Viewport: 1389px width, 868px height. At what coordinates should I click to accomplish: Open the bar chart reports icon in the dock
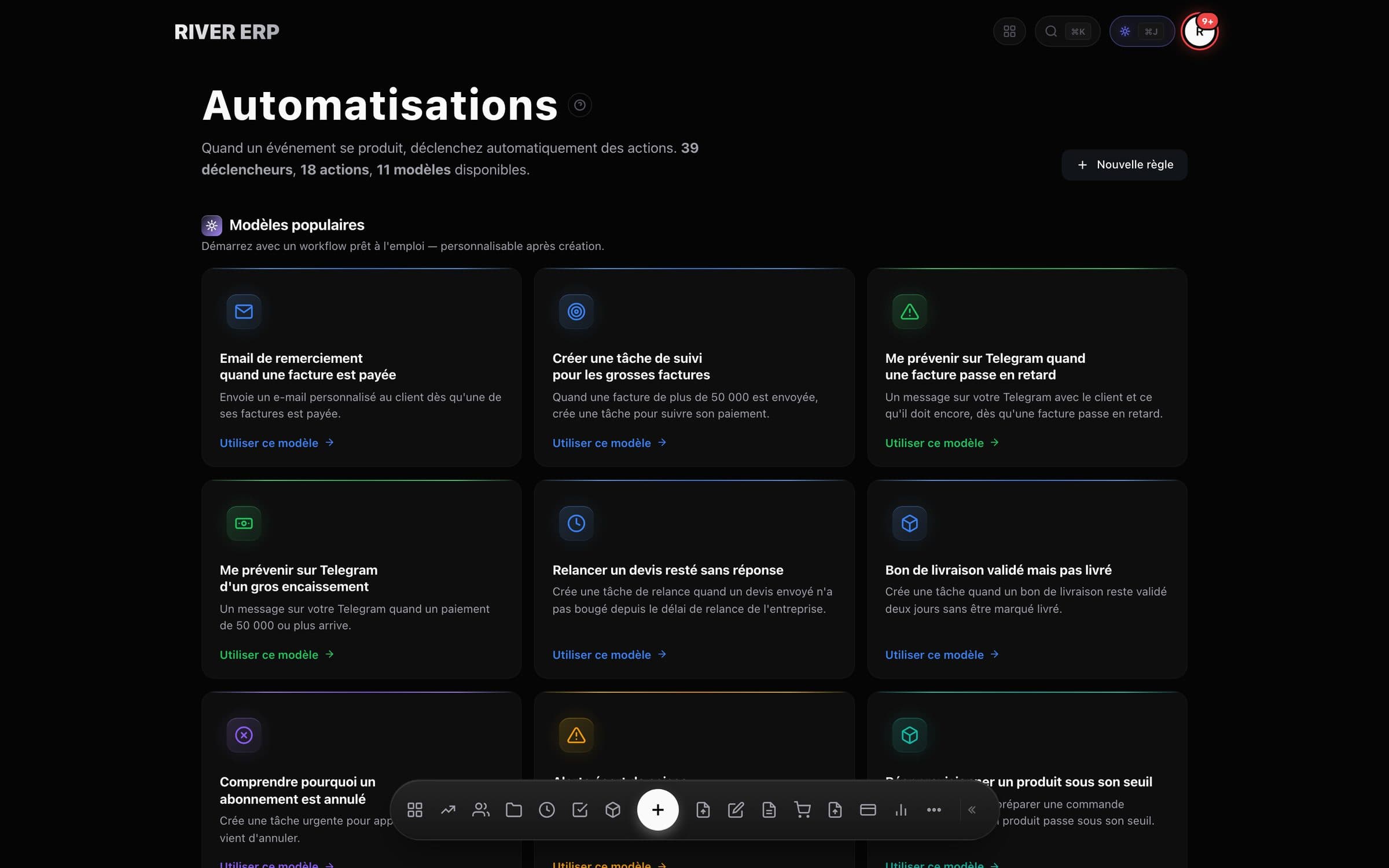click(901, 810)
